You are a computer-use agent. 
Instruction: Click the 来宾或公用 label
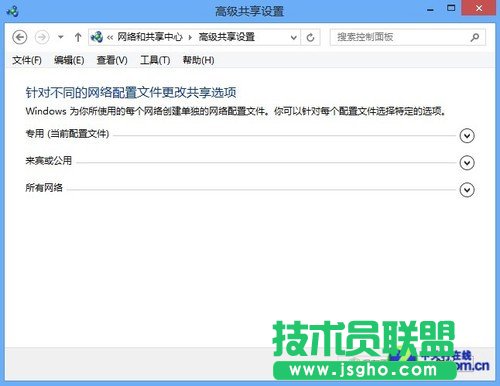pos(49,161)
